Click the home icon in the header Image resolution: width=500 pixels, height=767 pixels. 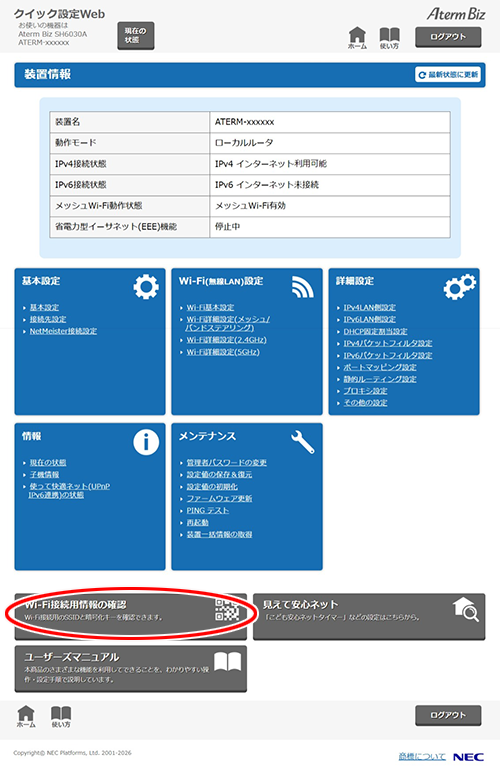[x=357, y=38]
